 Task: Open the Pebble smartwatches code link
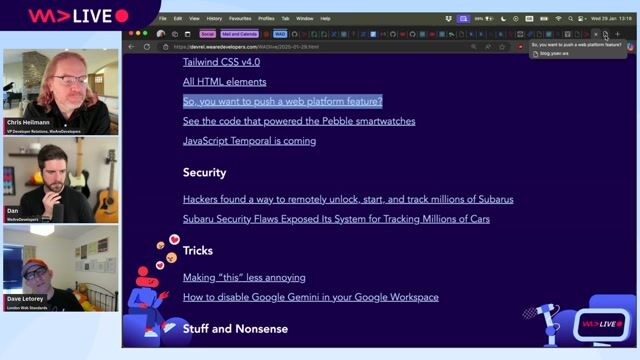click(x=299, y=121)
